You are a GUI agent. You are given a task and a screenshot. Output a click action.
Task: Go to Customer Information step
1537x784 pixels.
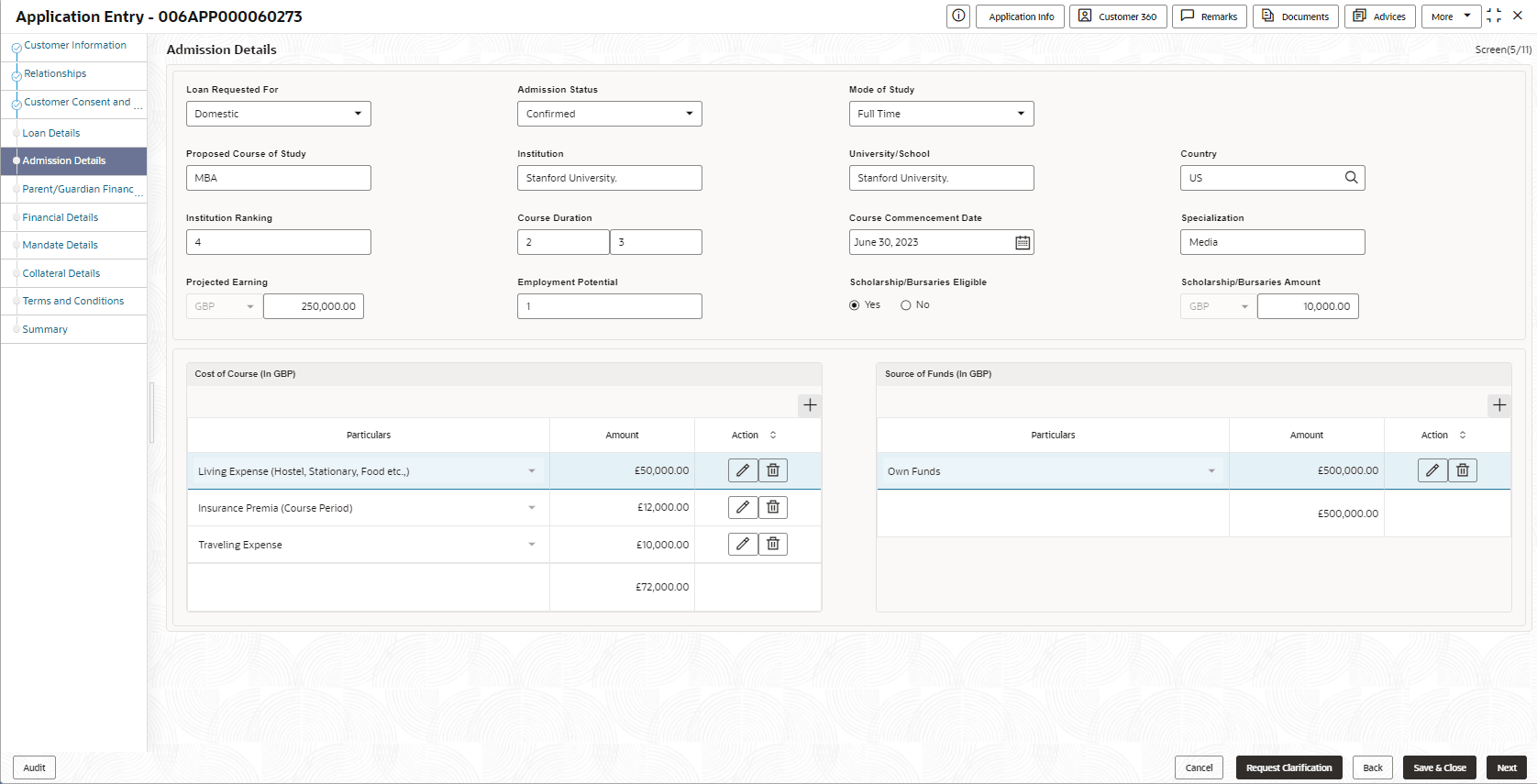point(75,46)
